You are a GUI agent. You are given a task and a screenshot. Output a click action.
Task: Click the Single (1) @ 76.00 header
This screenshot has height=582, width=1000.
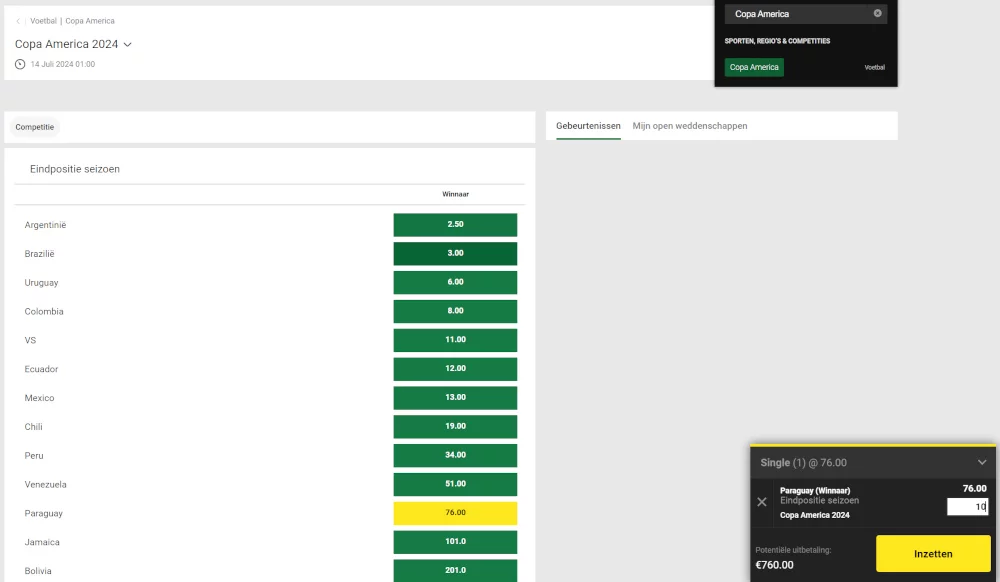click(804, 463)
